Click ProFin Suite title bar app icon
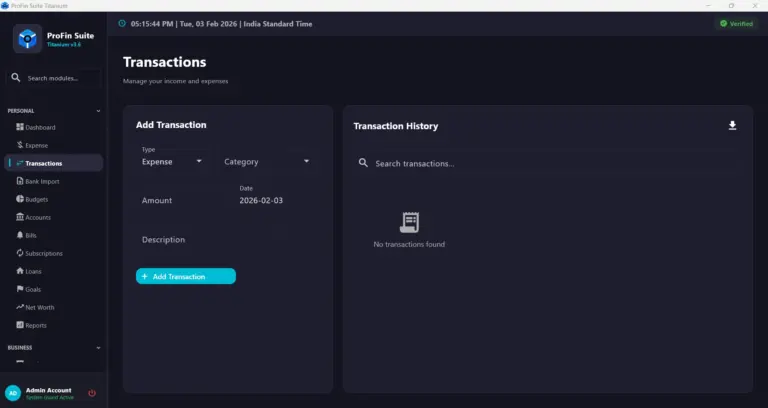 (5, 5)
